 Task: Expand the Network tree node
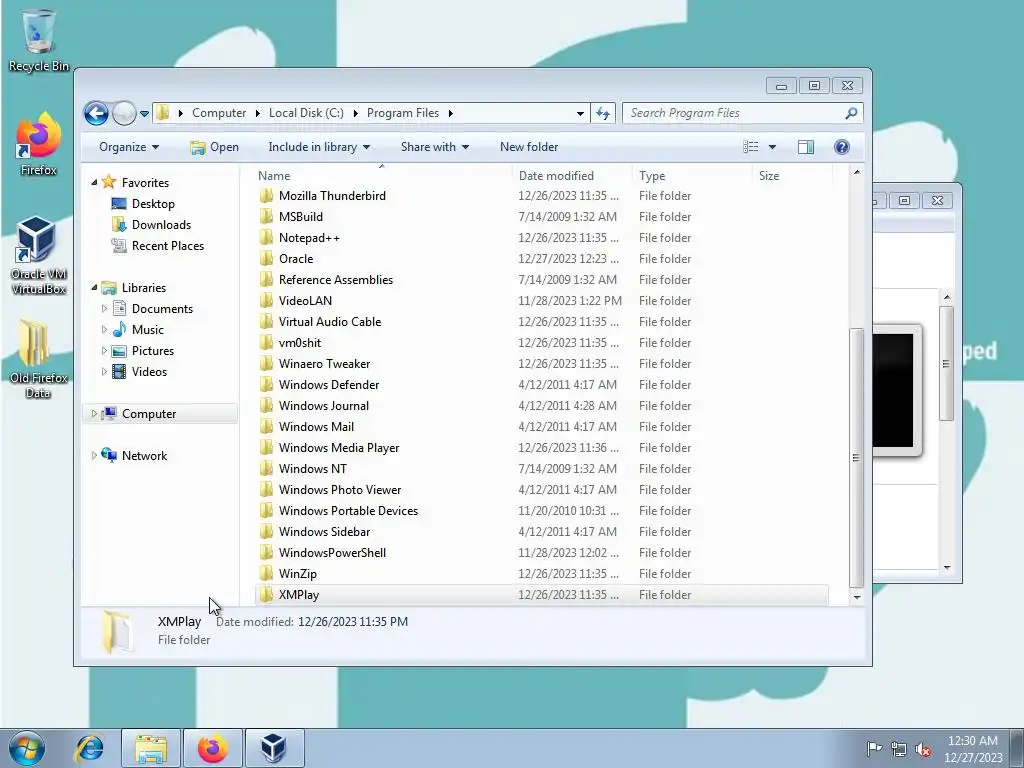pos(94,456)
